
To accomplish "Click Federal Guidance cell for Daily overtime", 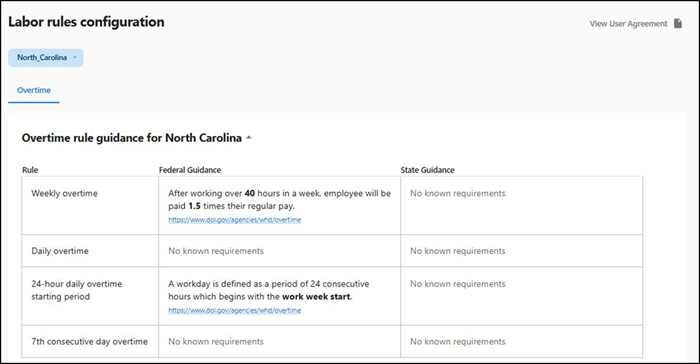I will pos(279,251).
